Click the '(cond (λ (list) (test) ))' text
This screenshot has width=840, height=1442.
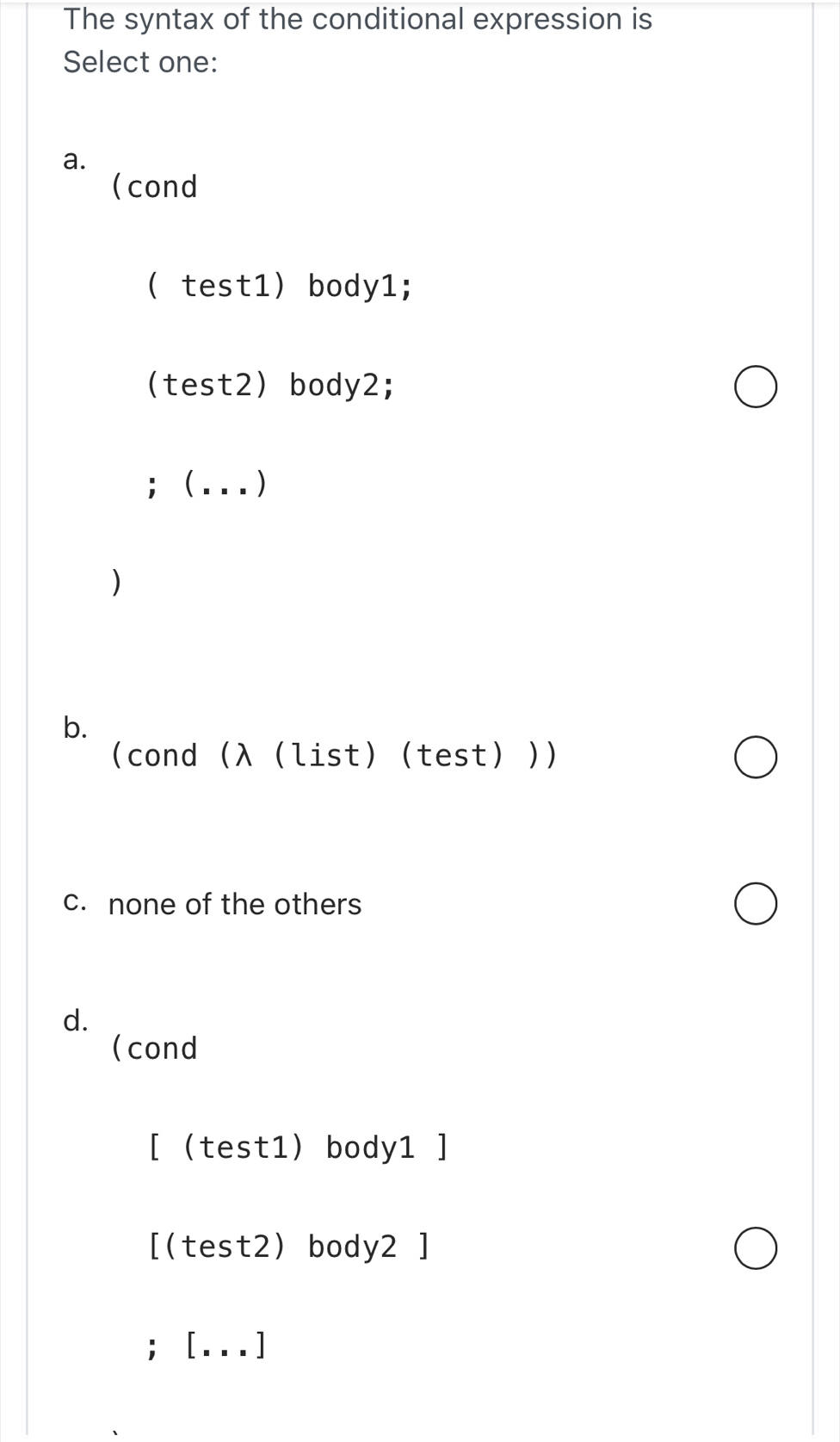[x=332, y=756]
